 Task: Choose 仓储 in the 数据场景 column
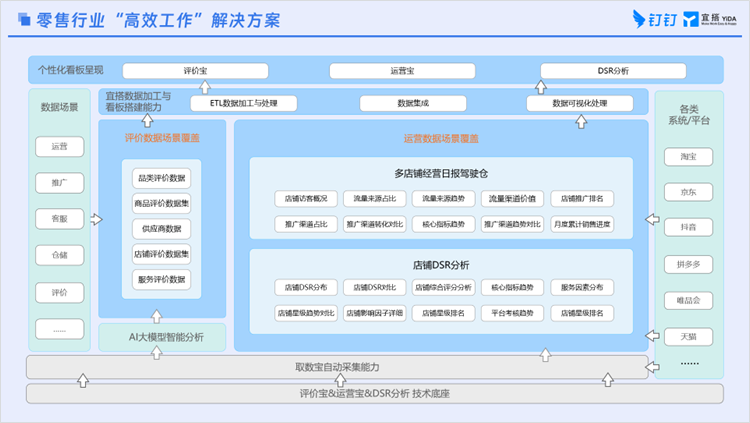tap(59, 255)
